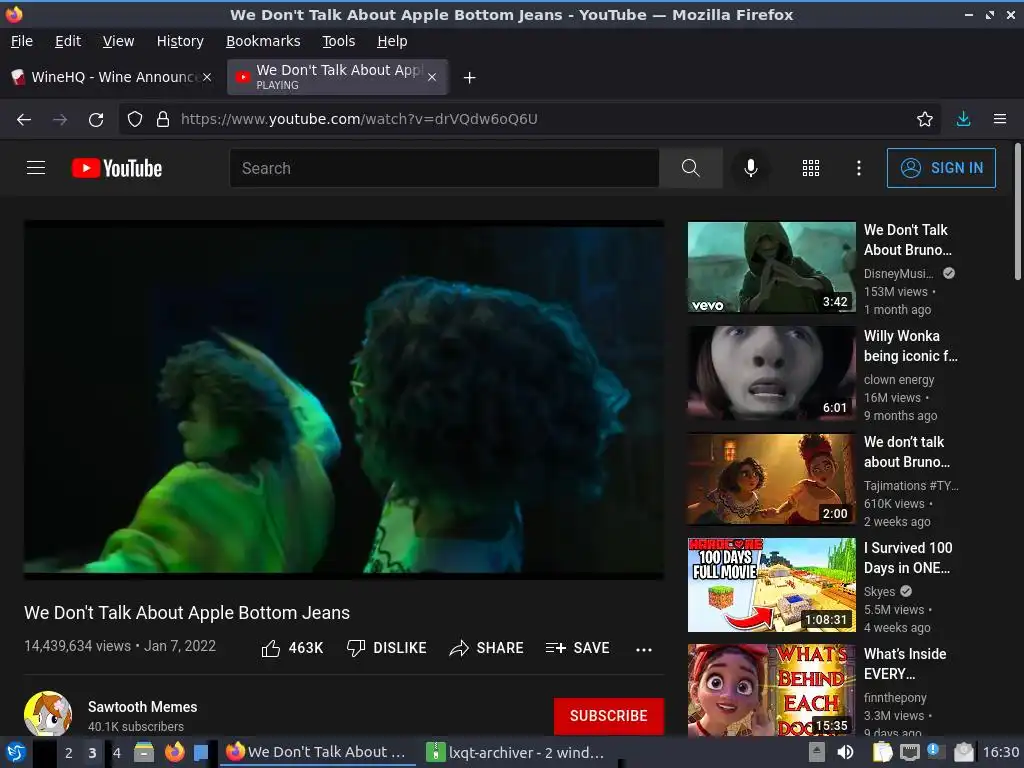Launch Firefox from quick launch

click(174, 752)
